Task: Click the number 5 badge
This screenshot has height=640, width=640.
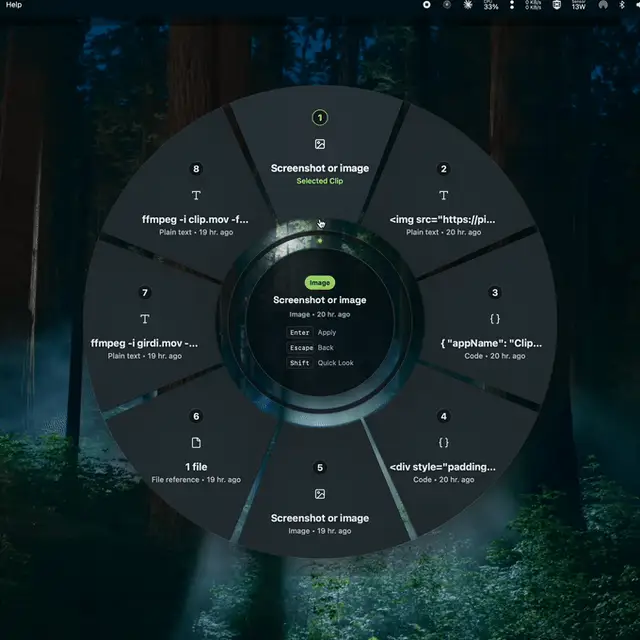Action: 320,467
